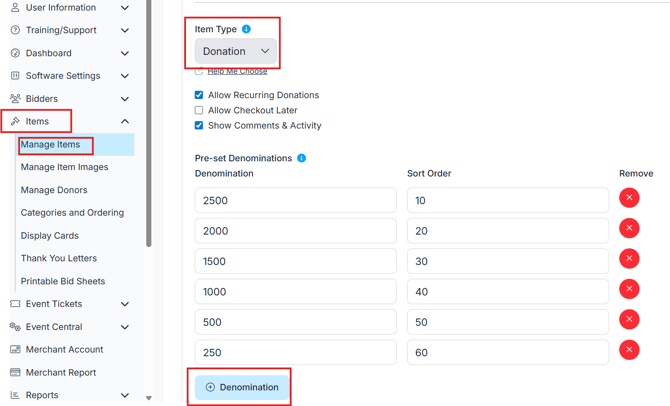Click the sidebar vertical scrollbar
The image size is (670, 406).
point(150,150)
